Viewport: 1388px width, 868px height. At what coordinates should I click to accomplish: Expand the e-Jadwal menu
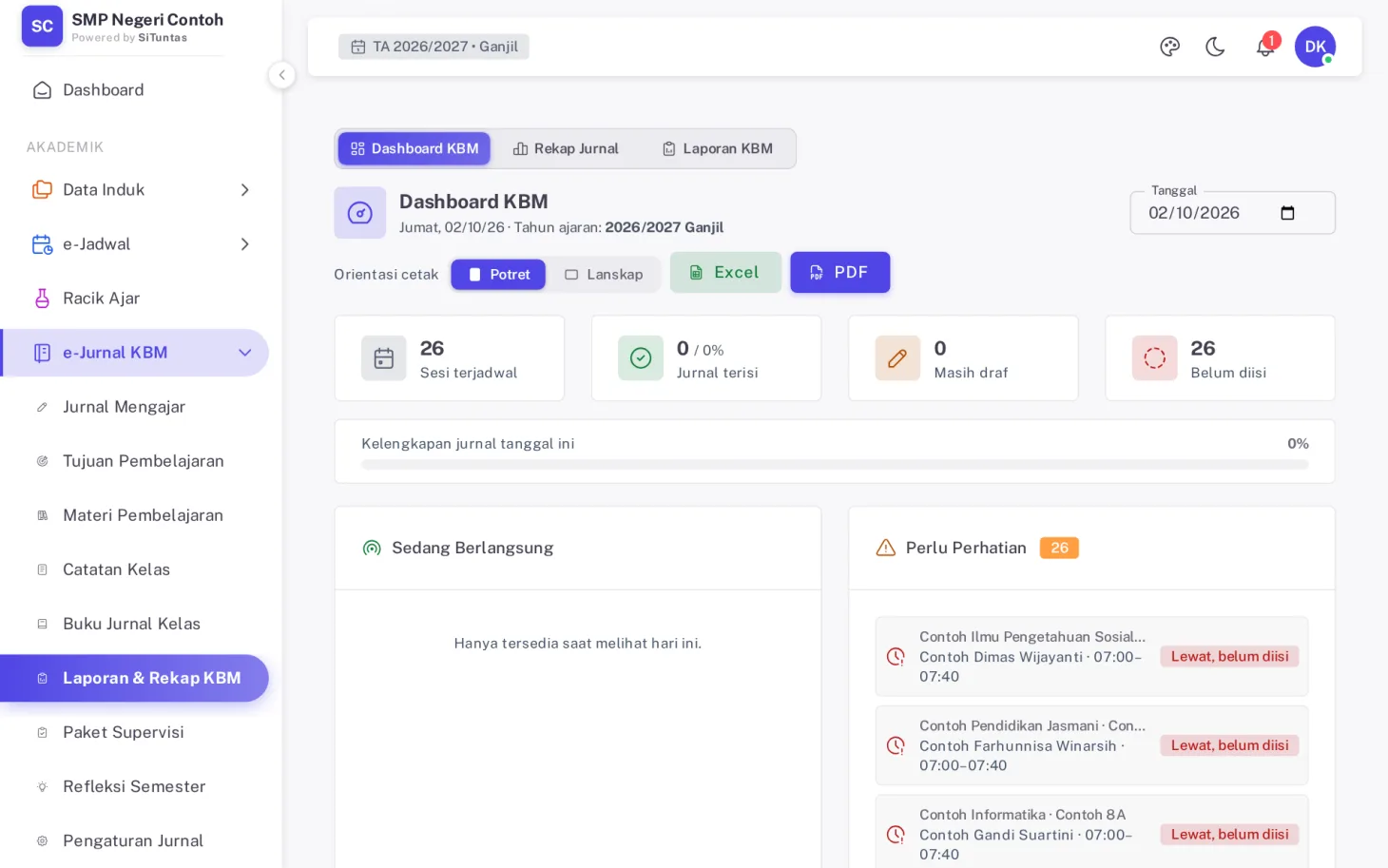click(135, 244)
